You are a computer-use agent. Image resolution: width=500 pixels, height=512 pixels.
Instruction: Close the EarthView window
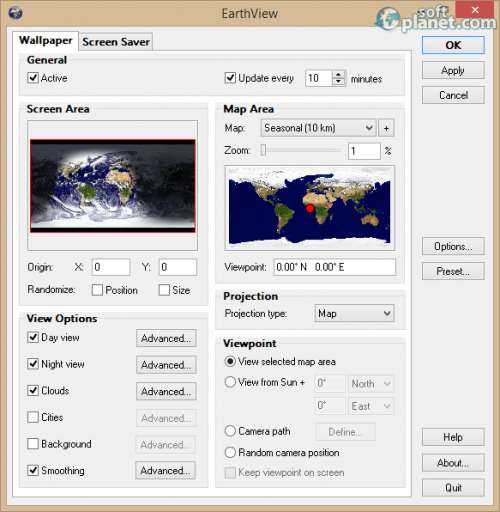pos(475,10)
